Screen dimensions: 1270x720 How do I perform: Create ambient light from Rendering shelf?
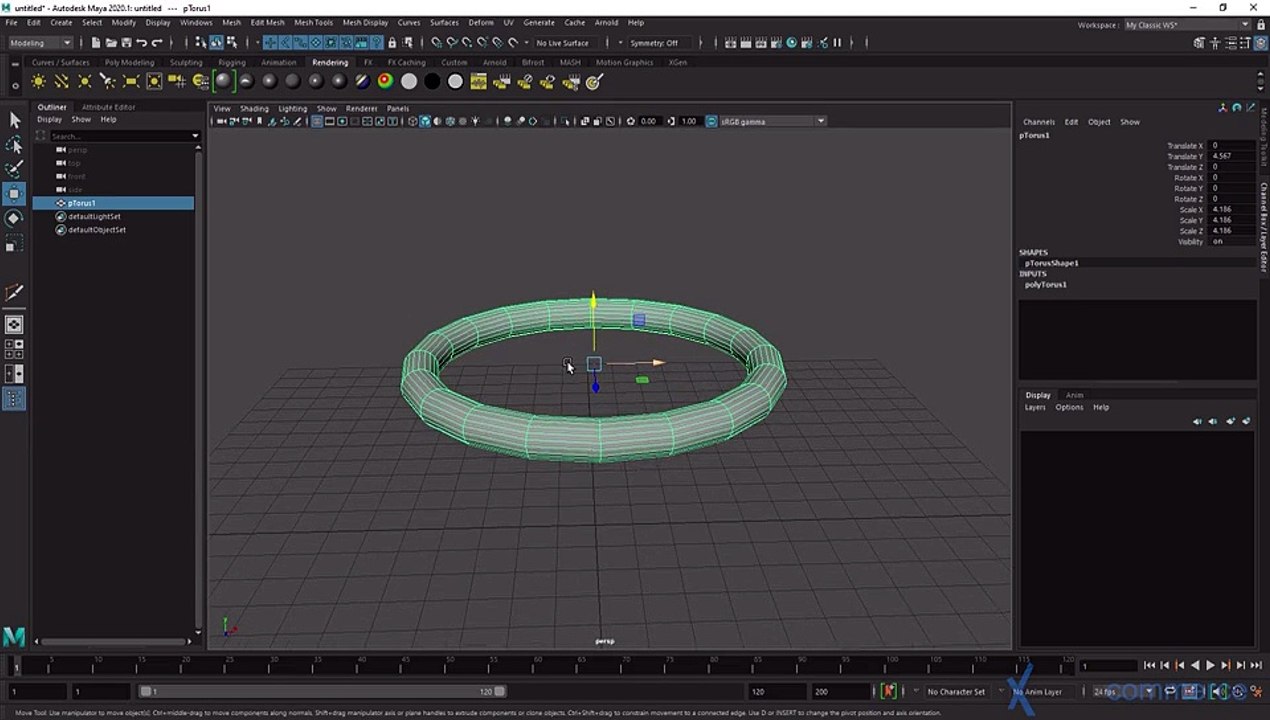tap(38, 82)
